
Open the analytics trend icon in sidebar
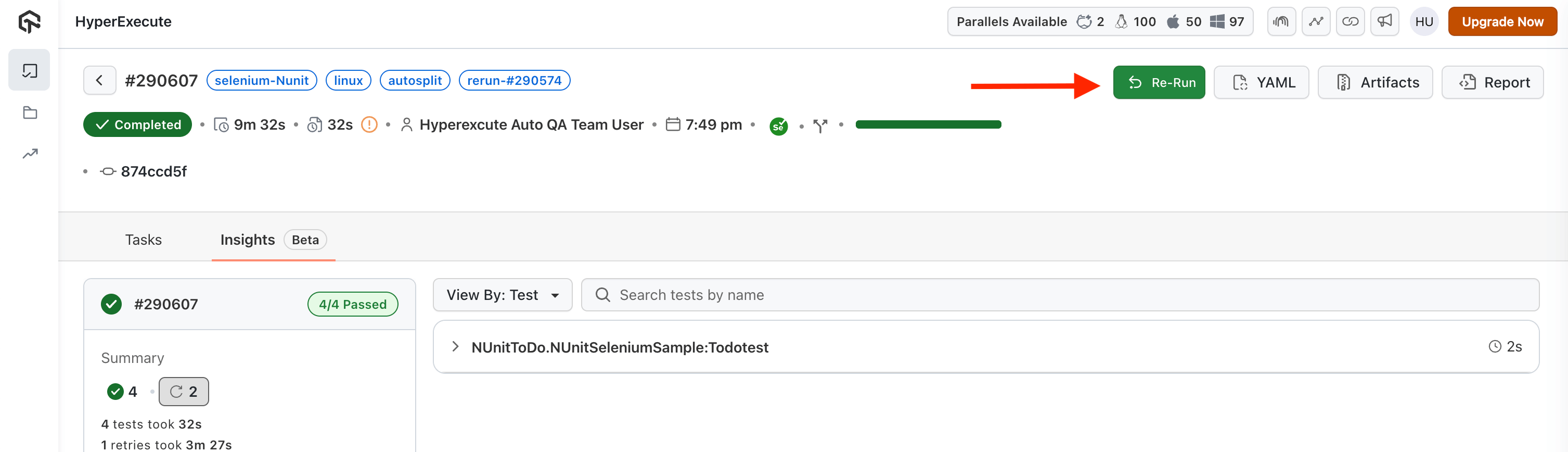pos(29,154)
